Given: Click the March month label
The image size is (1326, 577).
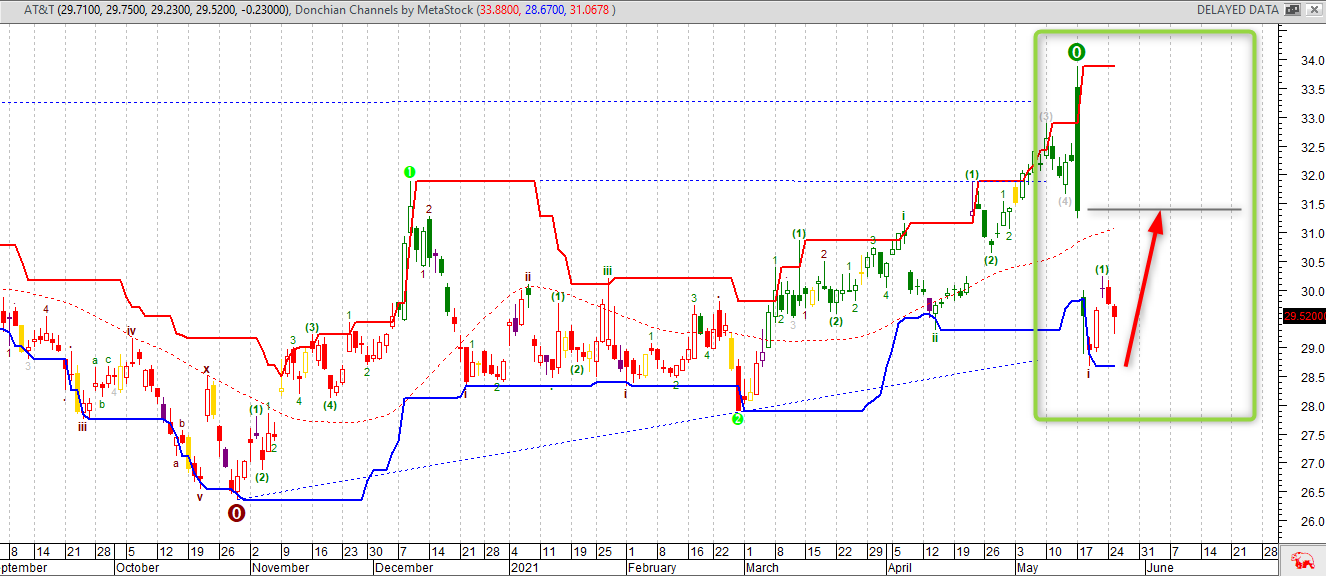Looking at the screenshot, I should [763, 567].
